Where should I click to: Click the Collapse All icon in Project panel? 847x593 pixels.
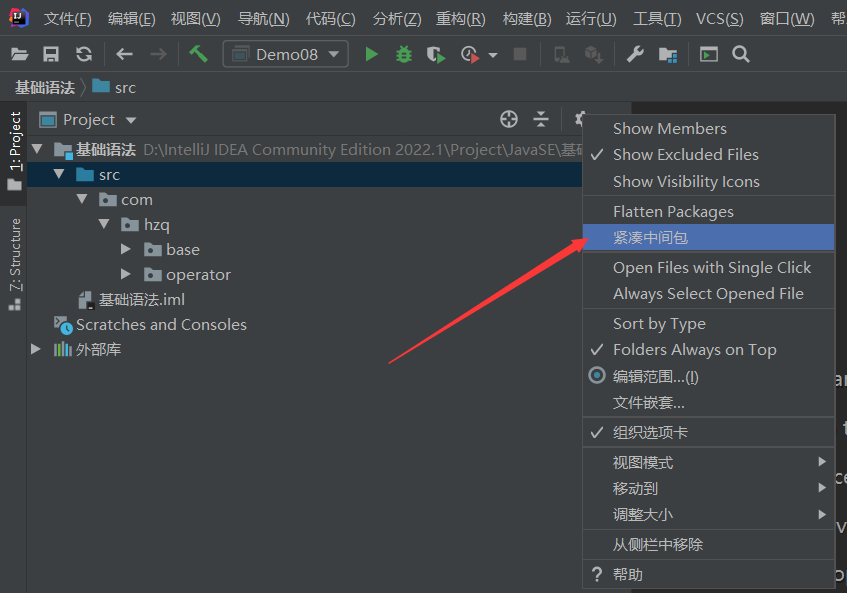point(541,119)
